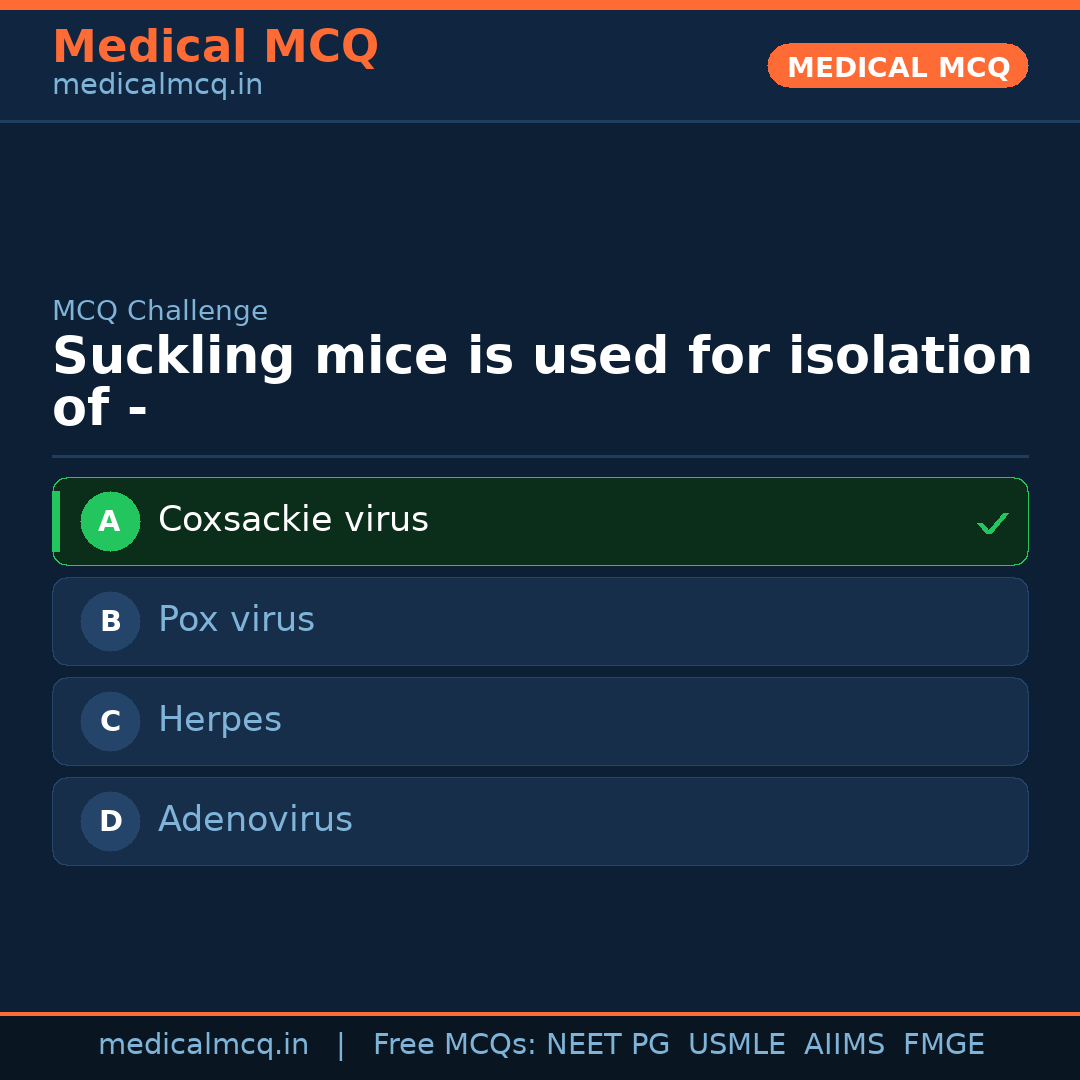Pick the Herpes answer text

pos(220,720)
